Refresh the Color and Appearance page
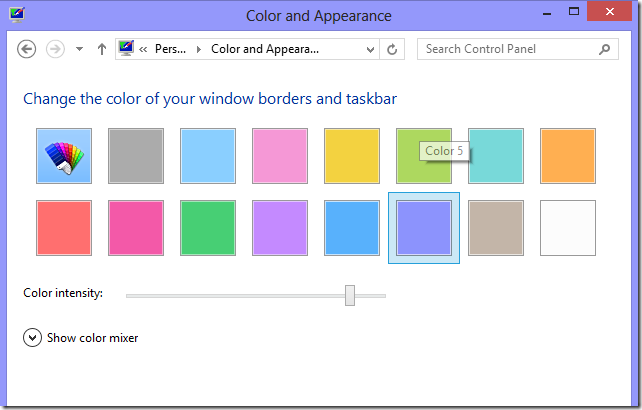 tap(392, 49)
